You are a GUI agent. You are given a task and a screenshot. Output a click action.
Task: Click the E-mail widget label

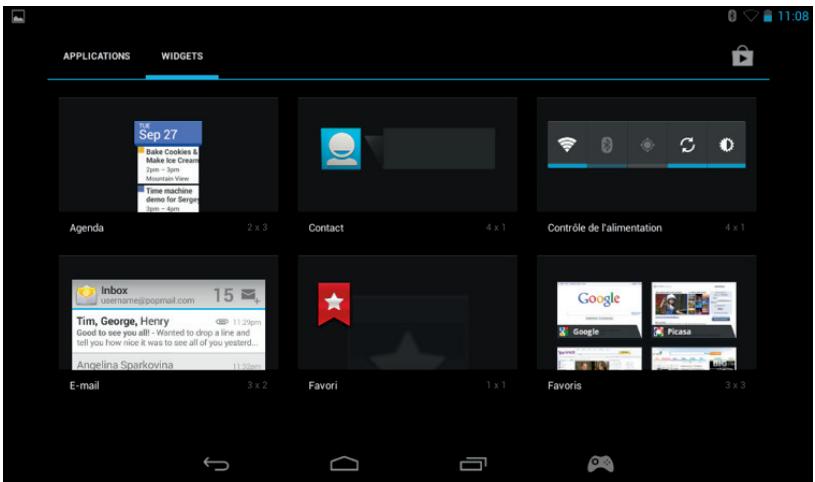pyautogui.click(x=84, y=385)
